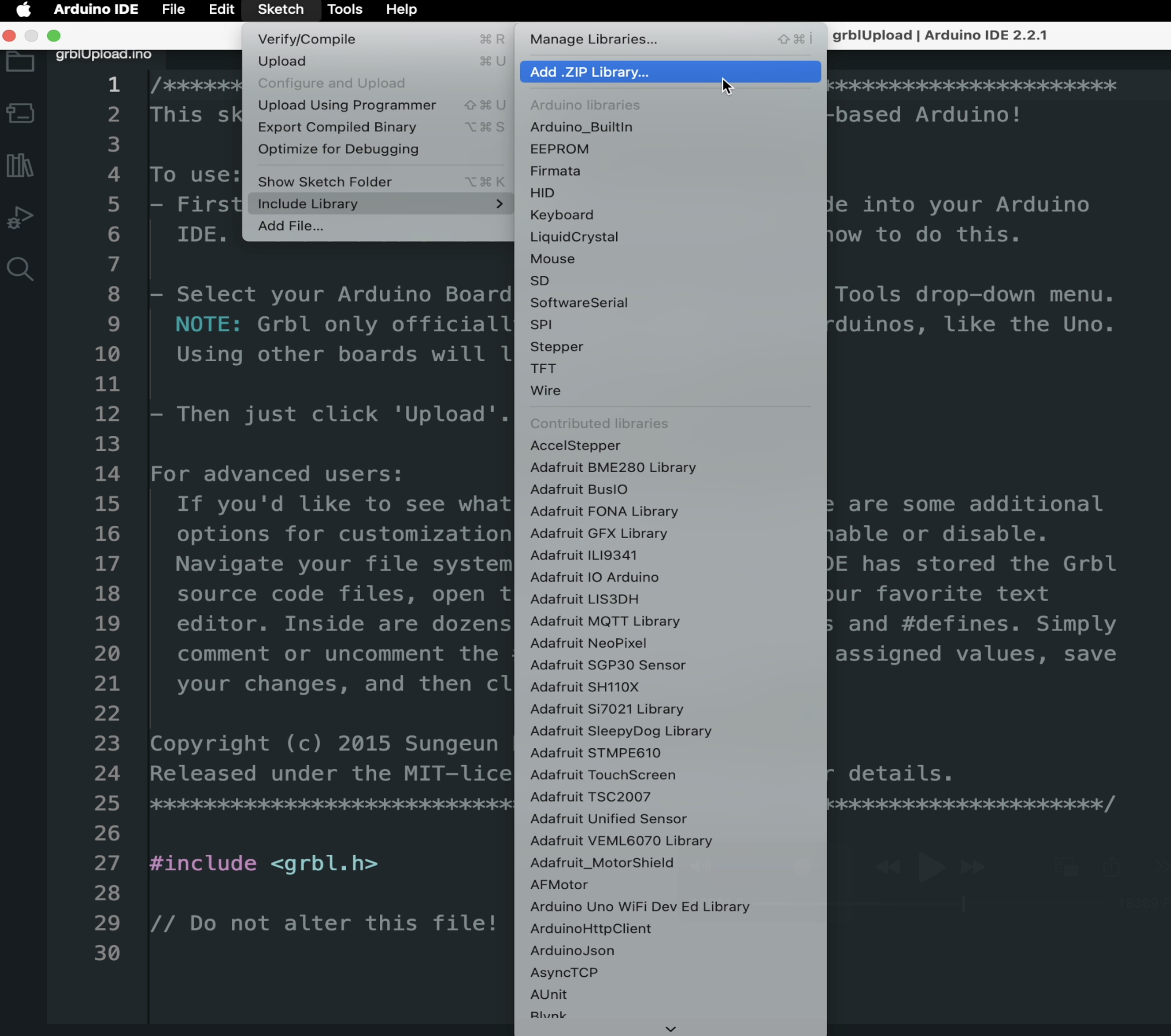
Task: Open the Sketchbook folder sidebar icon
Action: point(20,61)
